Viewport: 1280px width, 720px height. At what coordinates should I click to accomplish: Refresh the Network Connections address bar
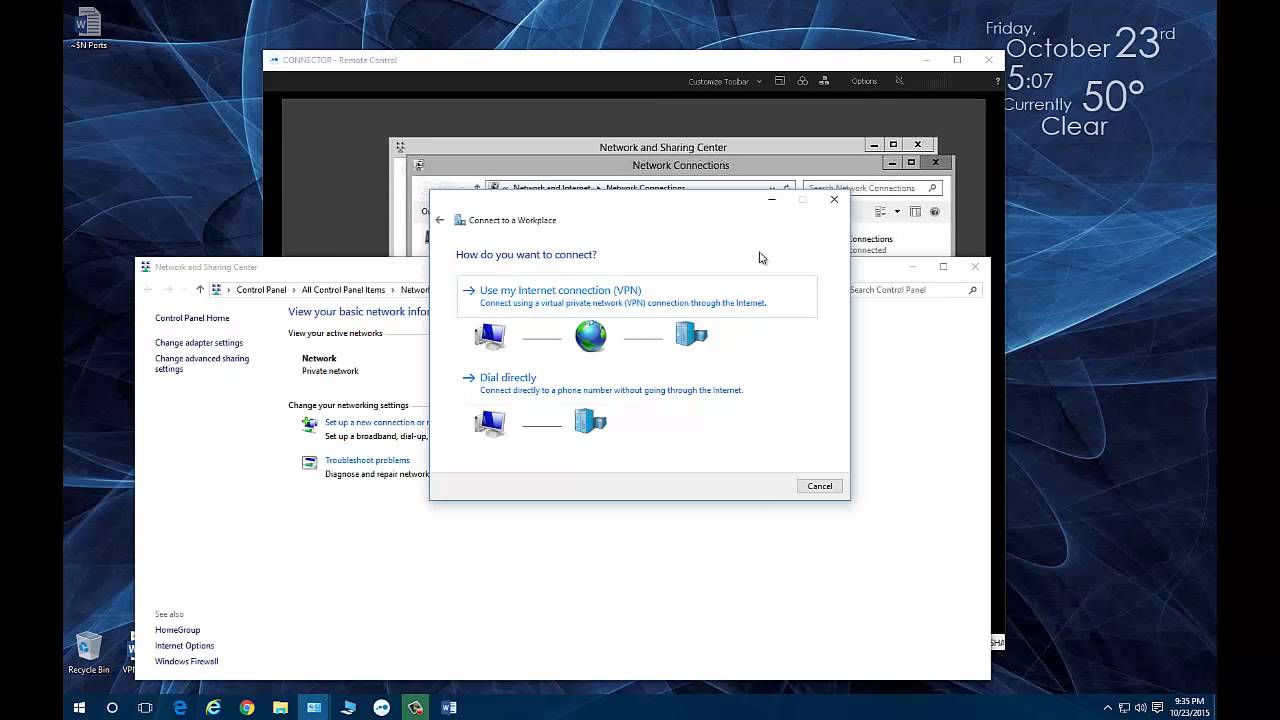tap(788, 188)
